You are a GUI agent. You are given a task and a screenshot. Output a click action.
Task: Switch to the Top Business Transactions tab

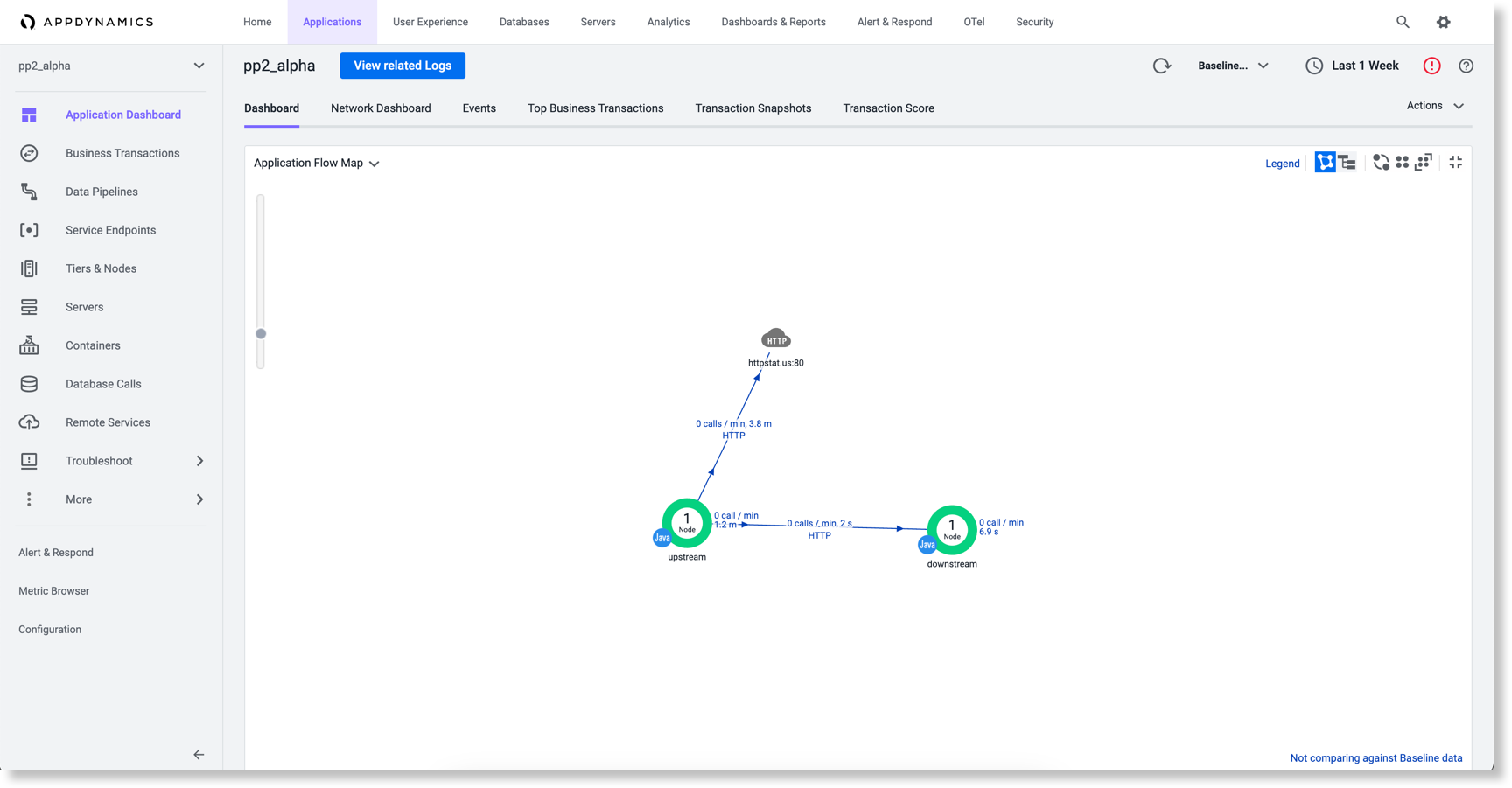coord(596,108)
